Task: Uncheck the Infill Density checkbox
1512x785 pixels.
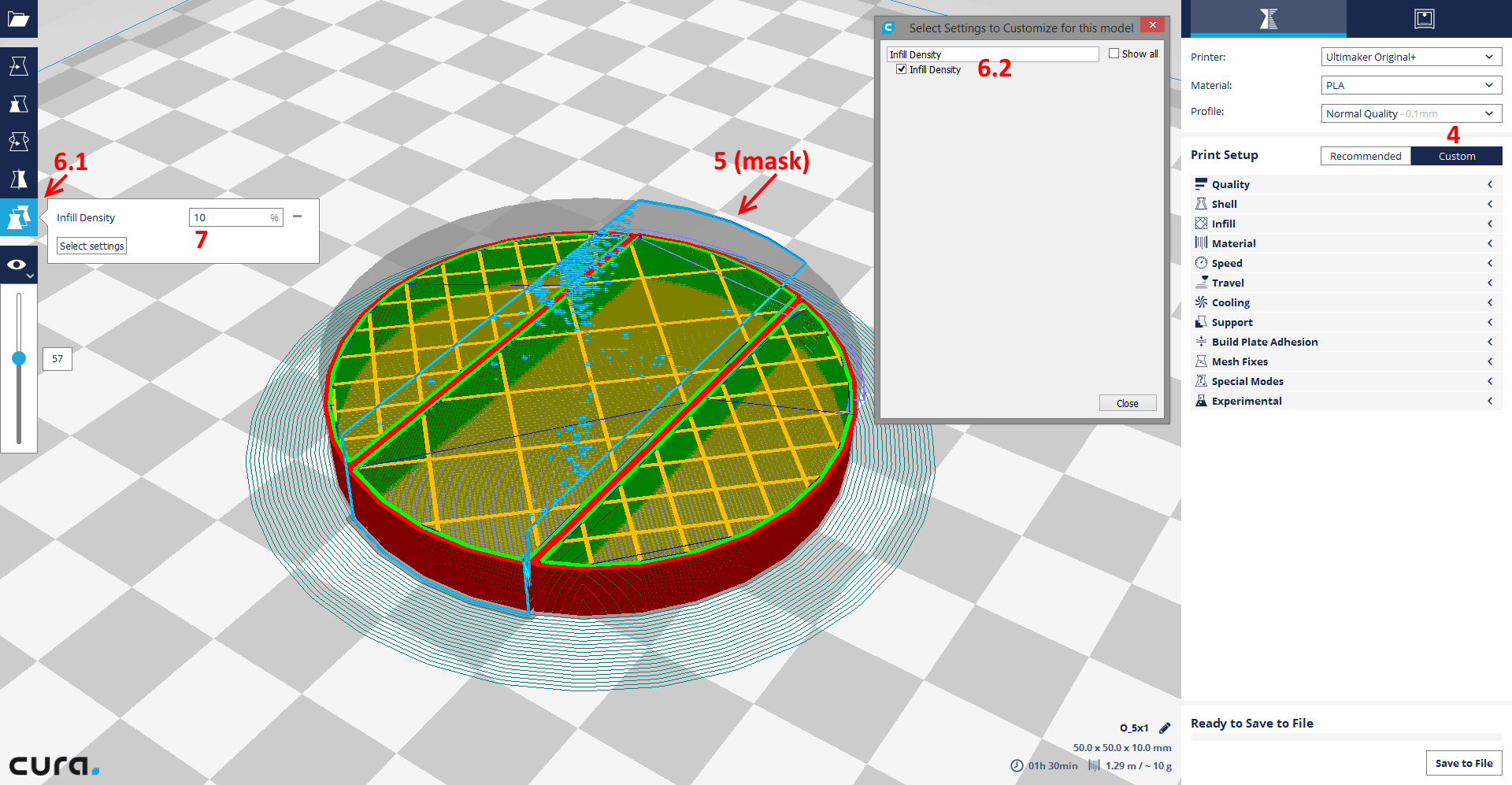Action: coord(902,69)
